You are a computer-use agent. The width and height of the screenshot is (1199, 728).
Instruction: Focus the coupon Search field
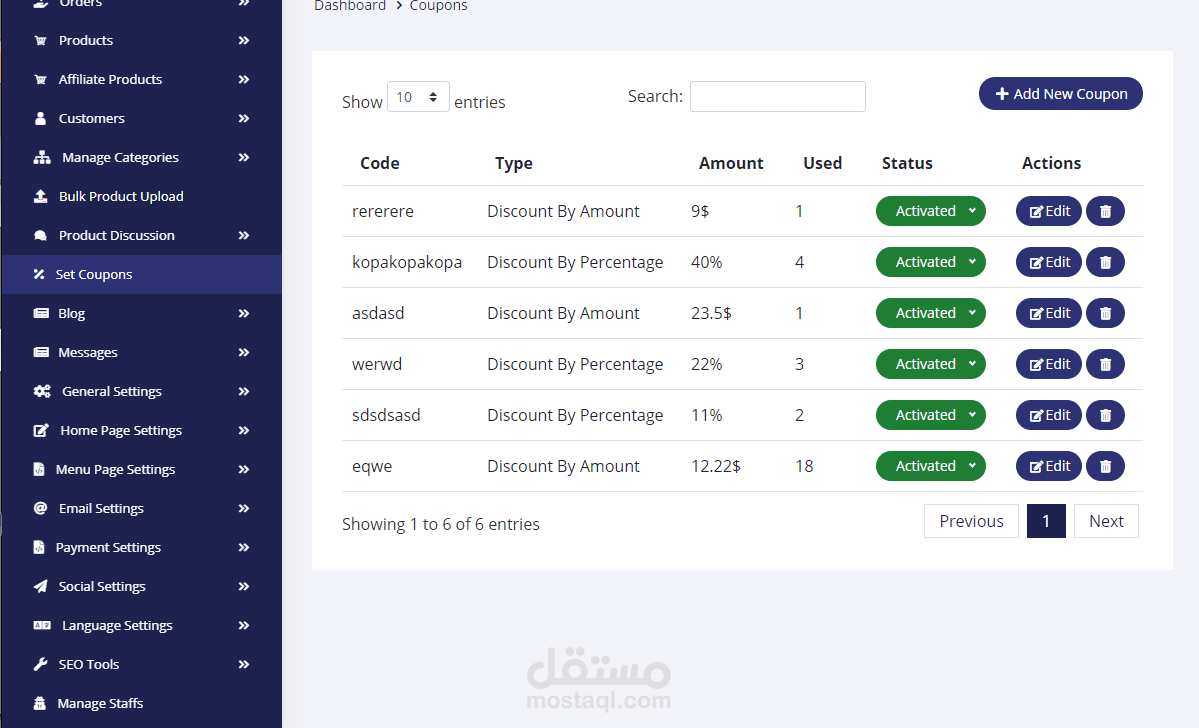(777, 97)
